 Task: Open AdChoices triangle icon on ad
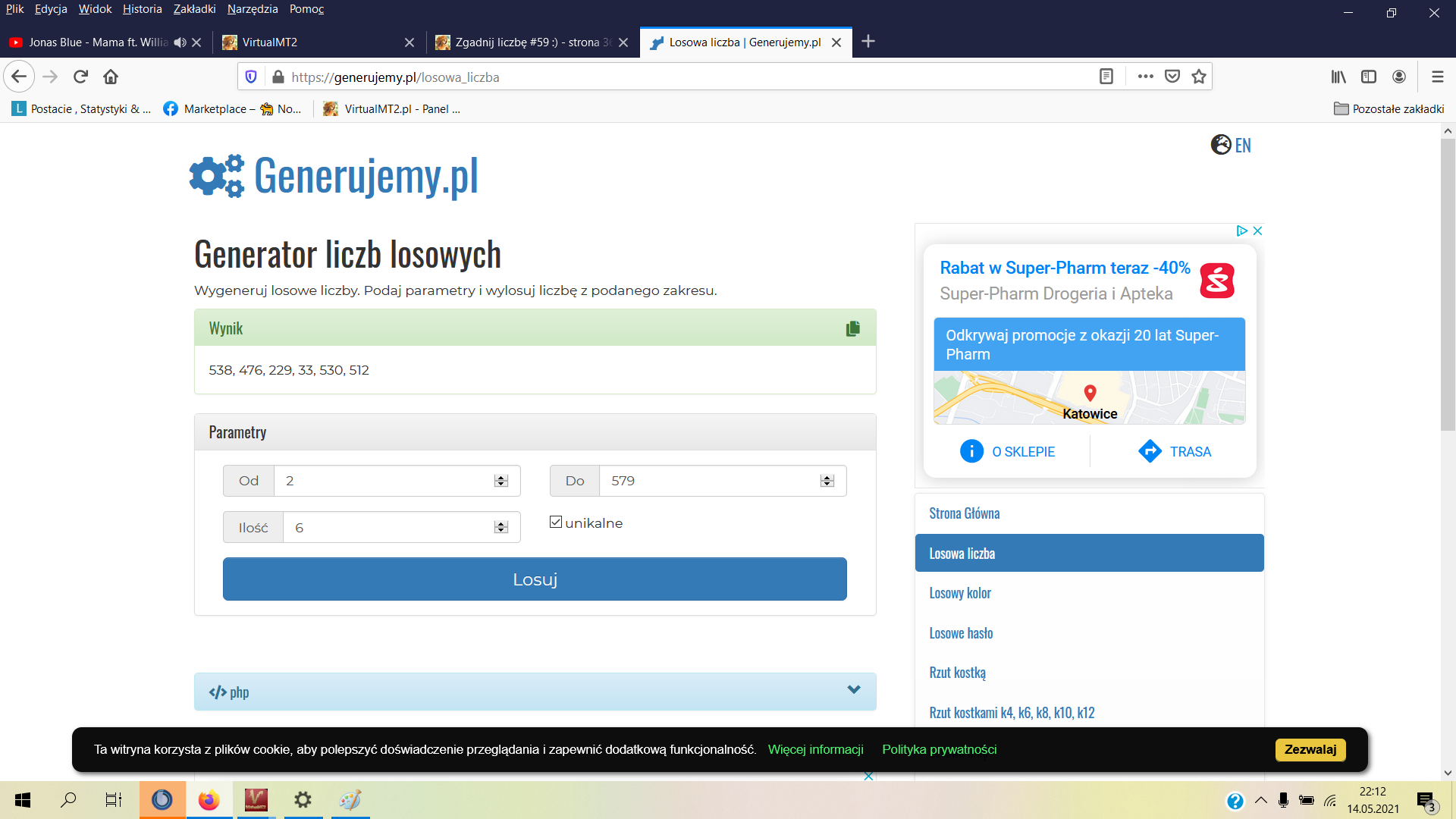[1241, 231]
